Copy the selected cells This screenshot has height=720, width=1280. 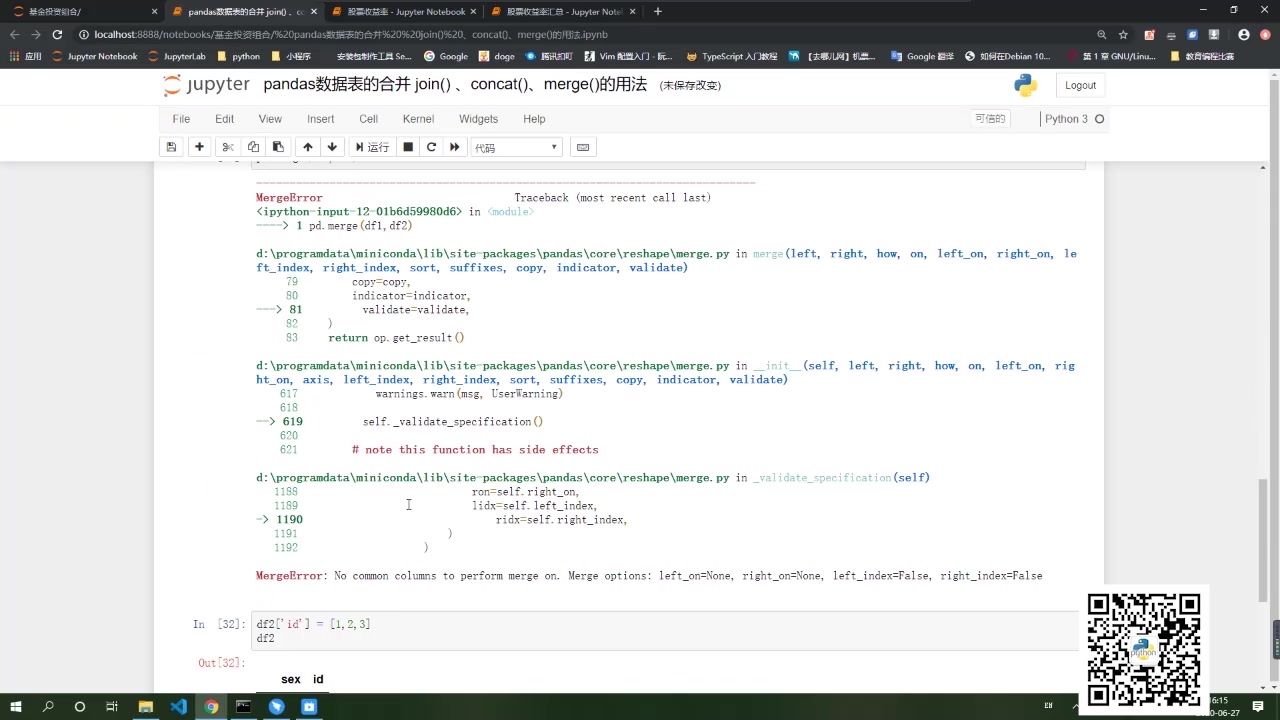253,147
